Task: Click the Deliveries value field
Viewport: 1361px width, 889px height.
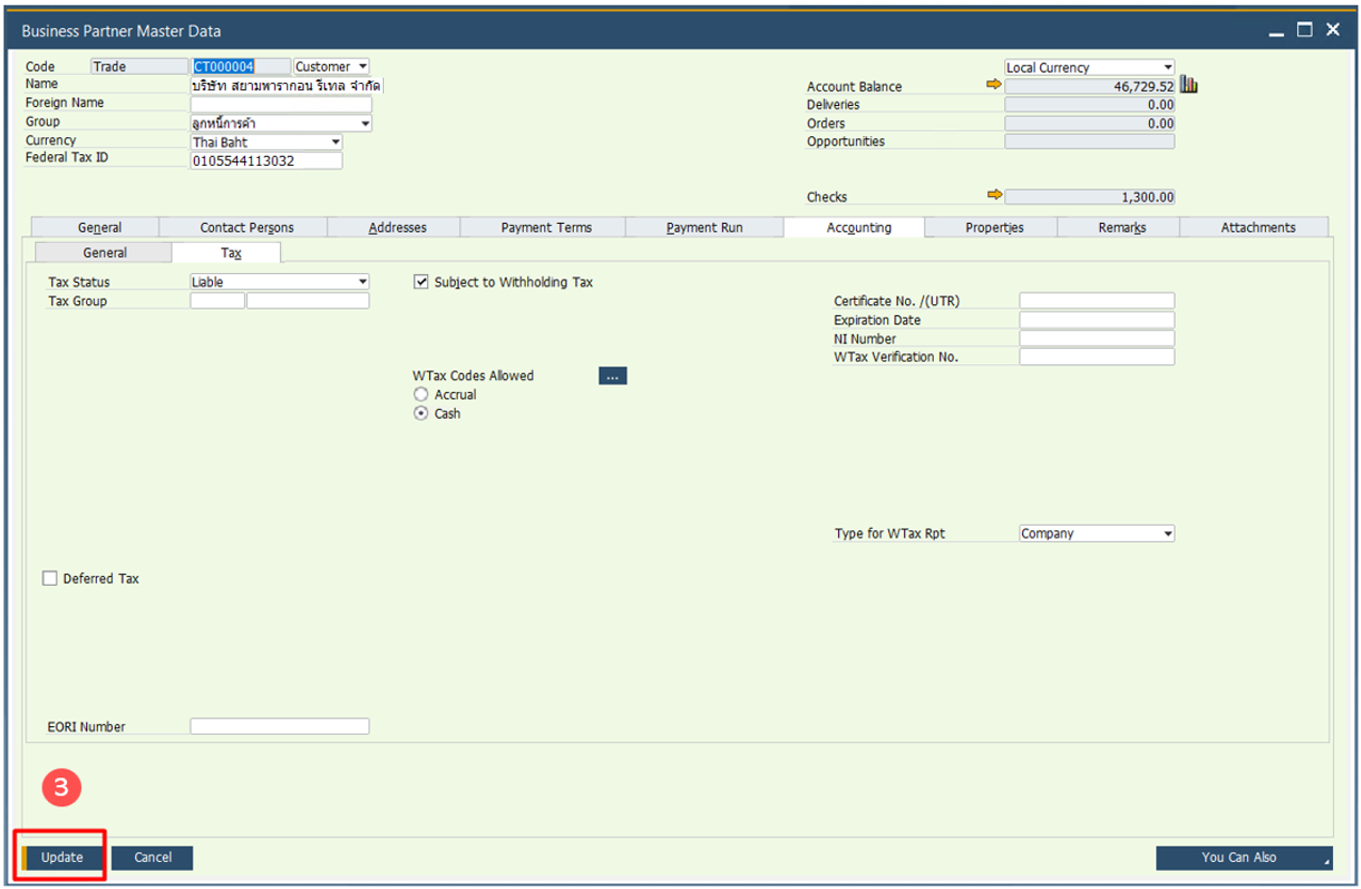Action: pyautogui.click(x=1090, y=105)
